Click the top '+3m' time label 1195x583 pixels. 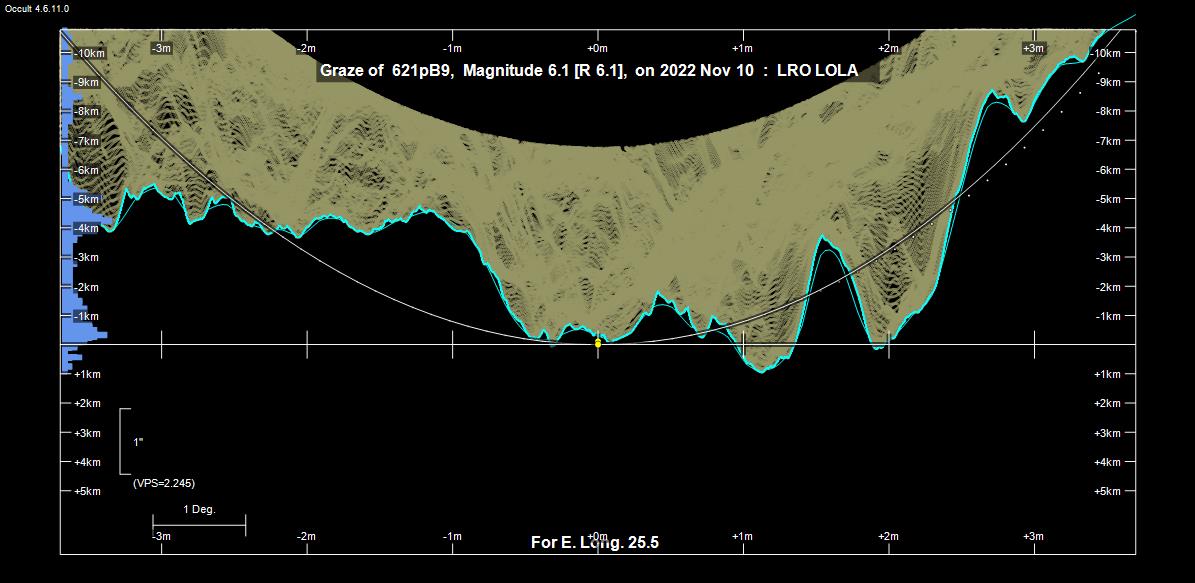(x=1033, y=48)
